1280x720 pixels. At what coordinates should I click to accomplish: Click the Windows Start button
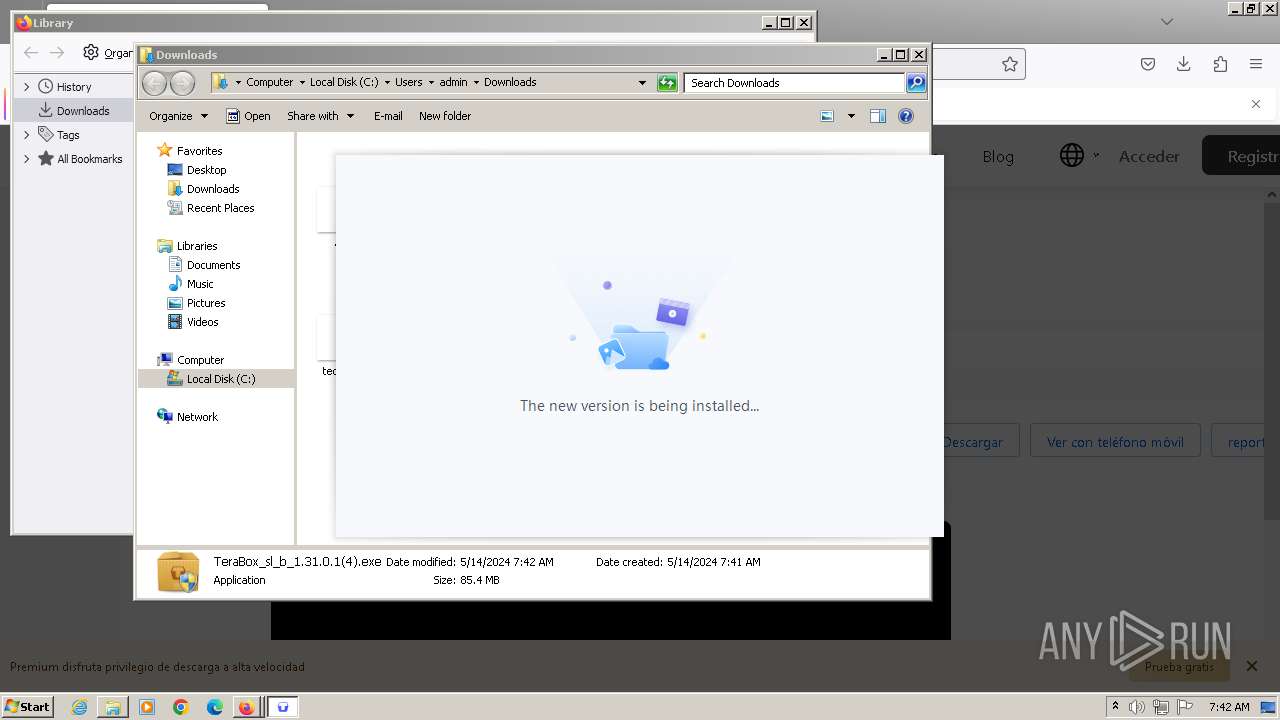point(27,707)
